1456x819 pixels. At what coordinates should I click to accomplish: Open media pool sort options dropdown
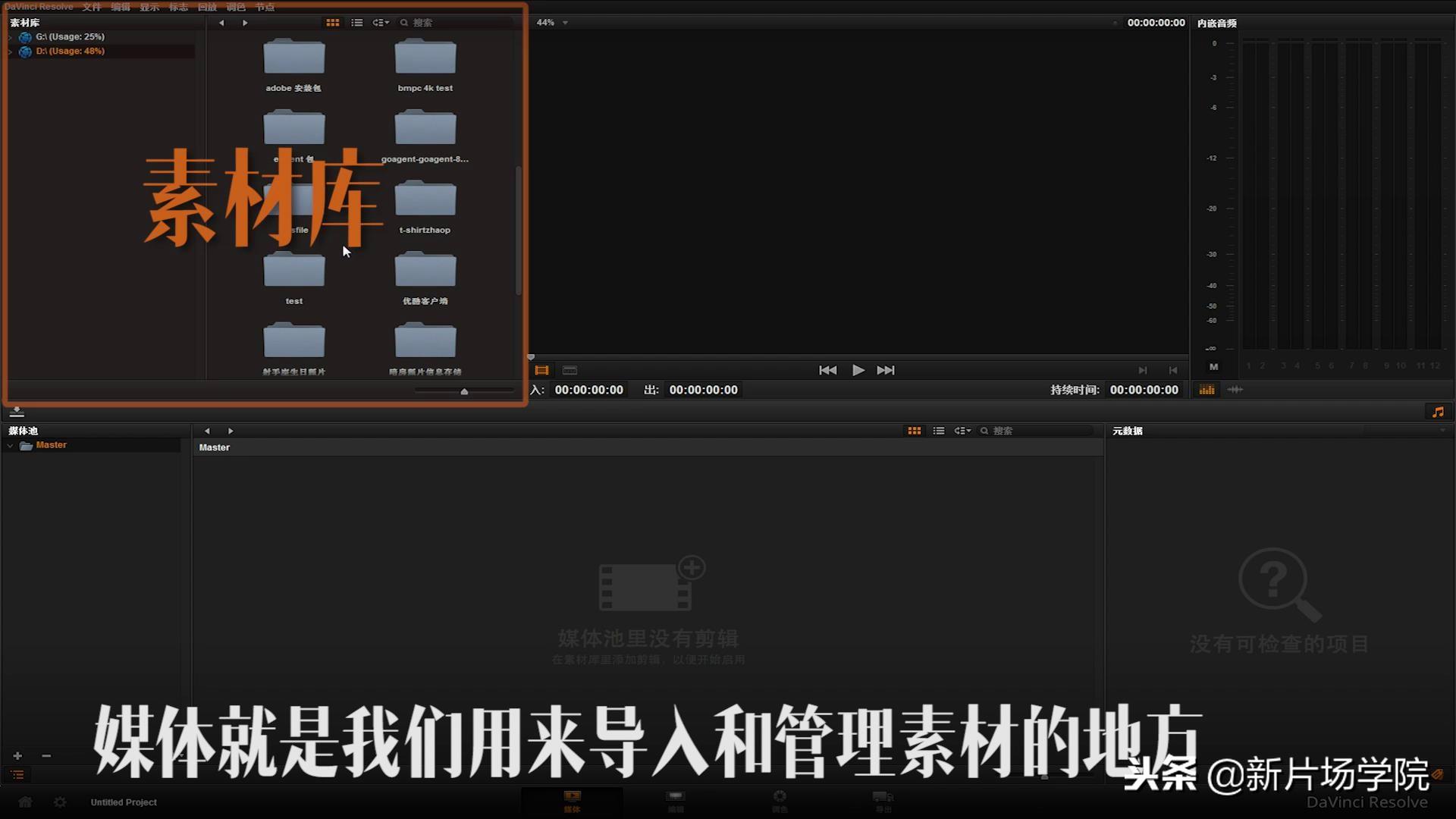pyautogui.click(x=962, y=431)
